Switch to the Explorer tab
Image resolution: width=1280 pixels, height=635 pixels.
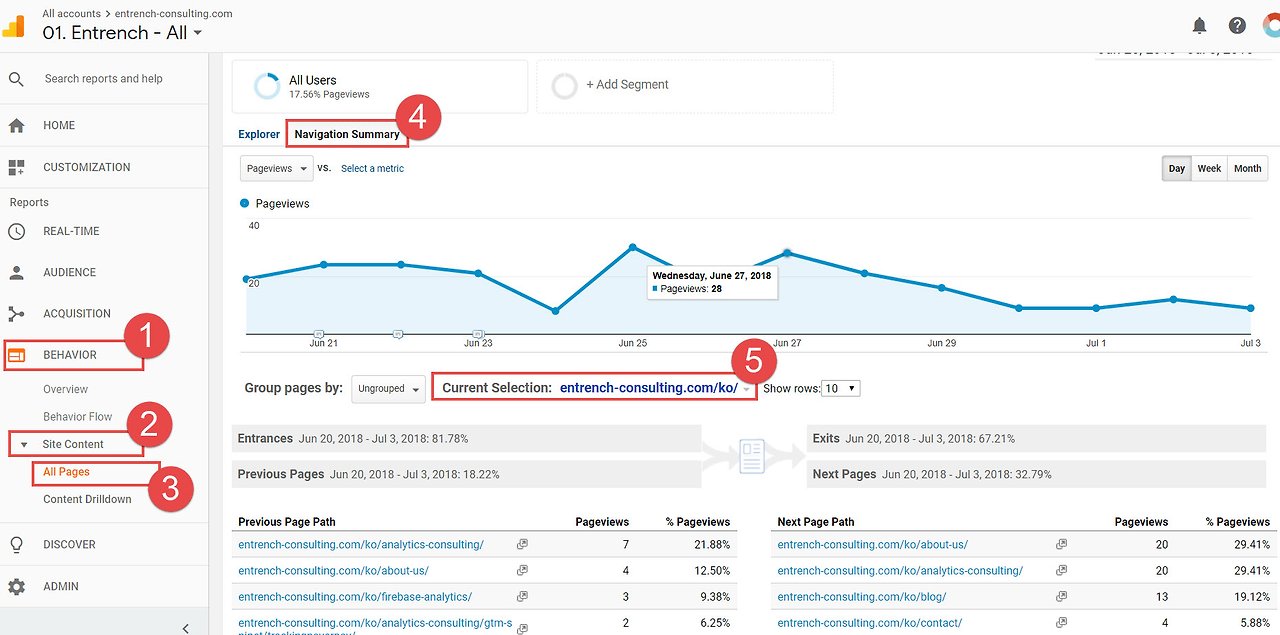click(259, 134)
